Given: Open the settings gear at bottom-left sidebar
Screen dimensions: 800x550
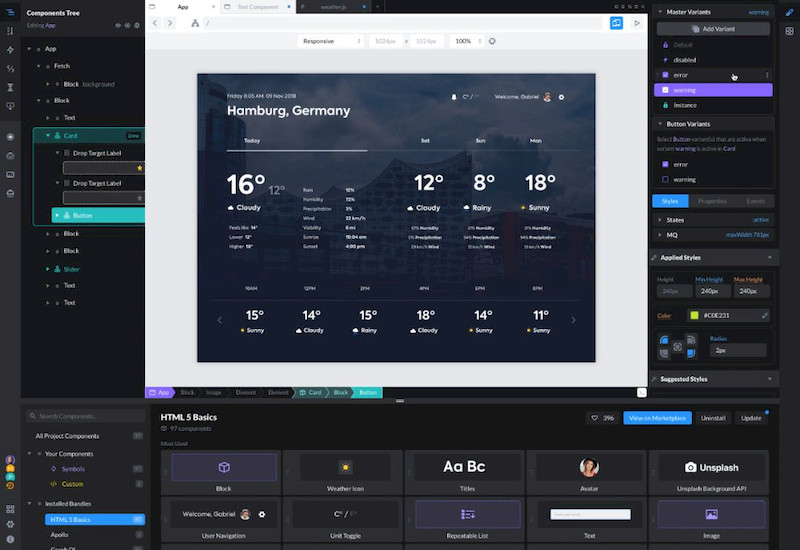Looking at the screenshot, I should click(x=10, y=524).
